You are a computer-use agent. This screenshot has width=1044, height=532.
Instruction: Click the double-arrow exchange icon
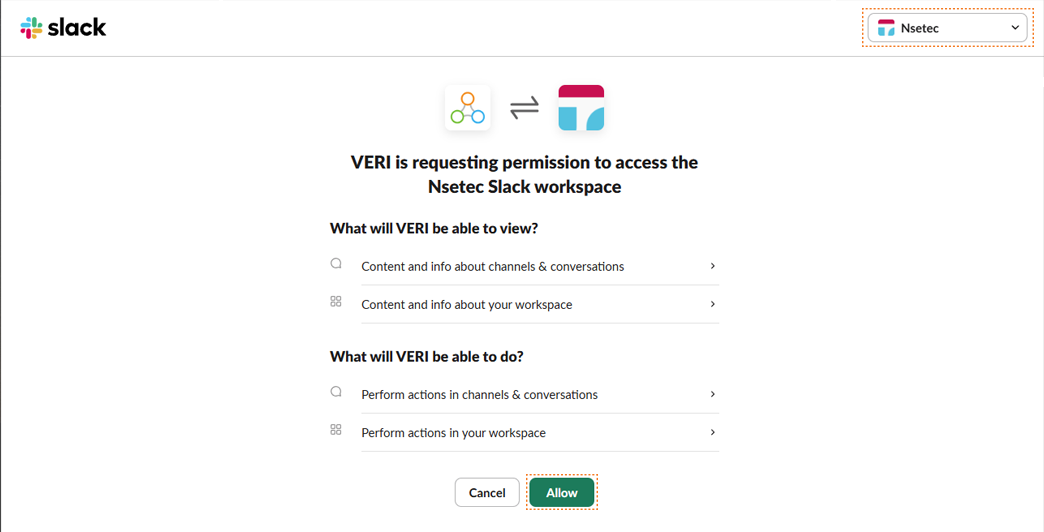[x=524, y=108]
